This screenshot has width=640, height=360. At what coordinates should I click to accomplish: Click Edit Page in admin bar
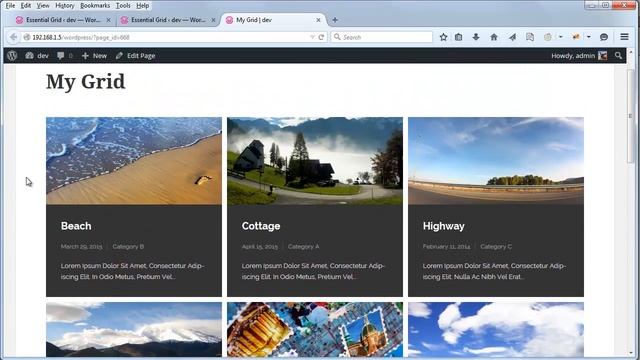click(136, 56)
